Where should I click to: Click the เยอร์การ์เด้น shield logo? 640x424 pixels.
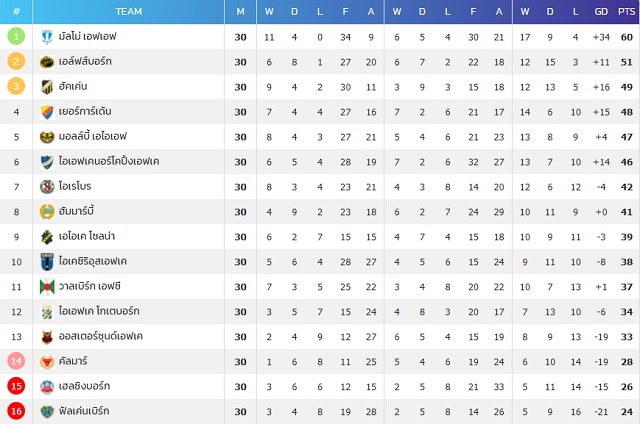click(x=47, y=112)
